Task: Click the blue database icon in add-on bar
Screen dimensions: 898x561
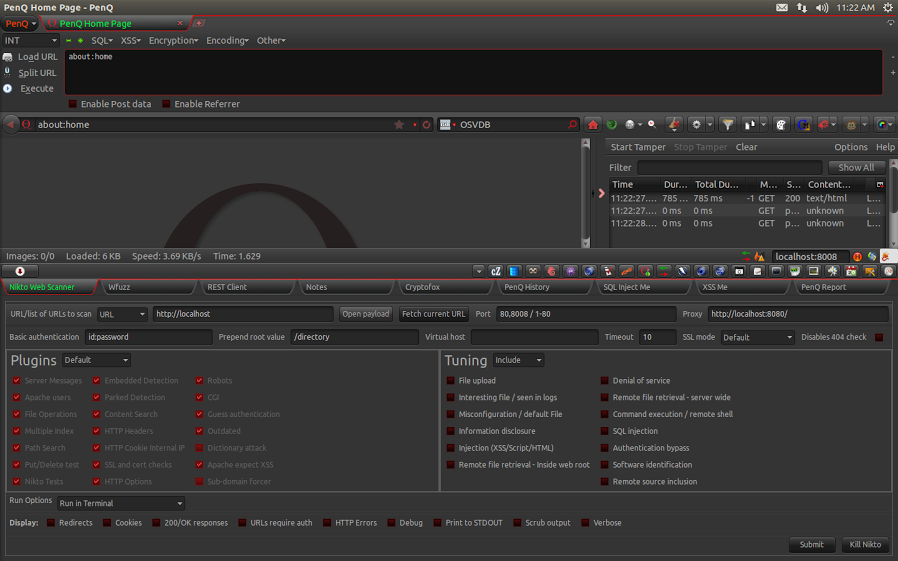Action: pos(514,271)
